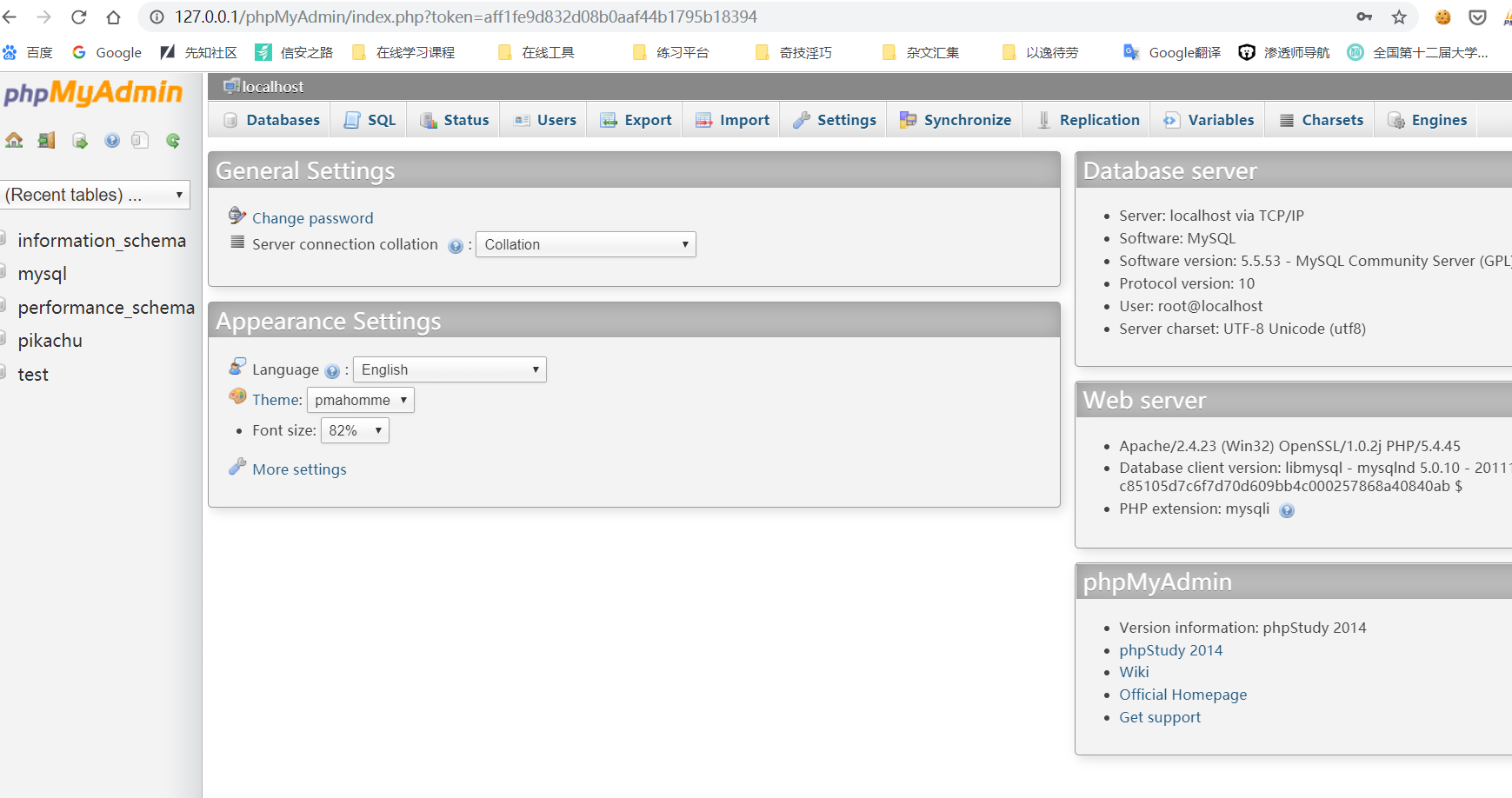Select the pikachu database
Screen dimensions: 1512x798
[x=50, y=341]
